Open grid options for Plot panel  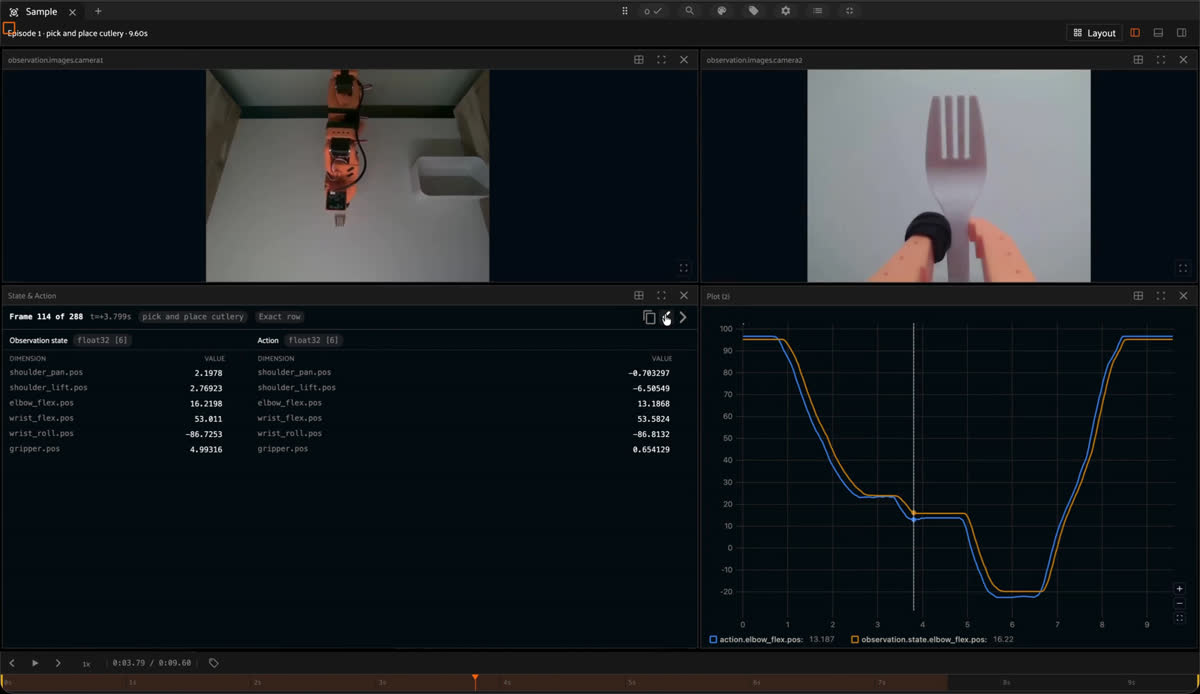(x=1138, y=296)
